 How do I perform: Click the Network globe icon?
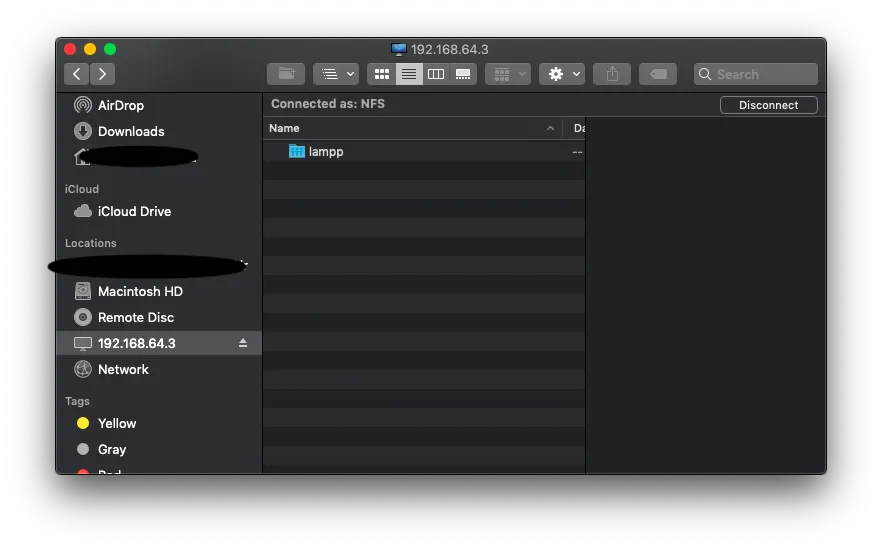click(83, 369)
